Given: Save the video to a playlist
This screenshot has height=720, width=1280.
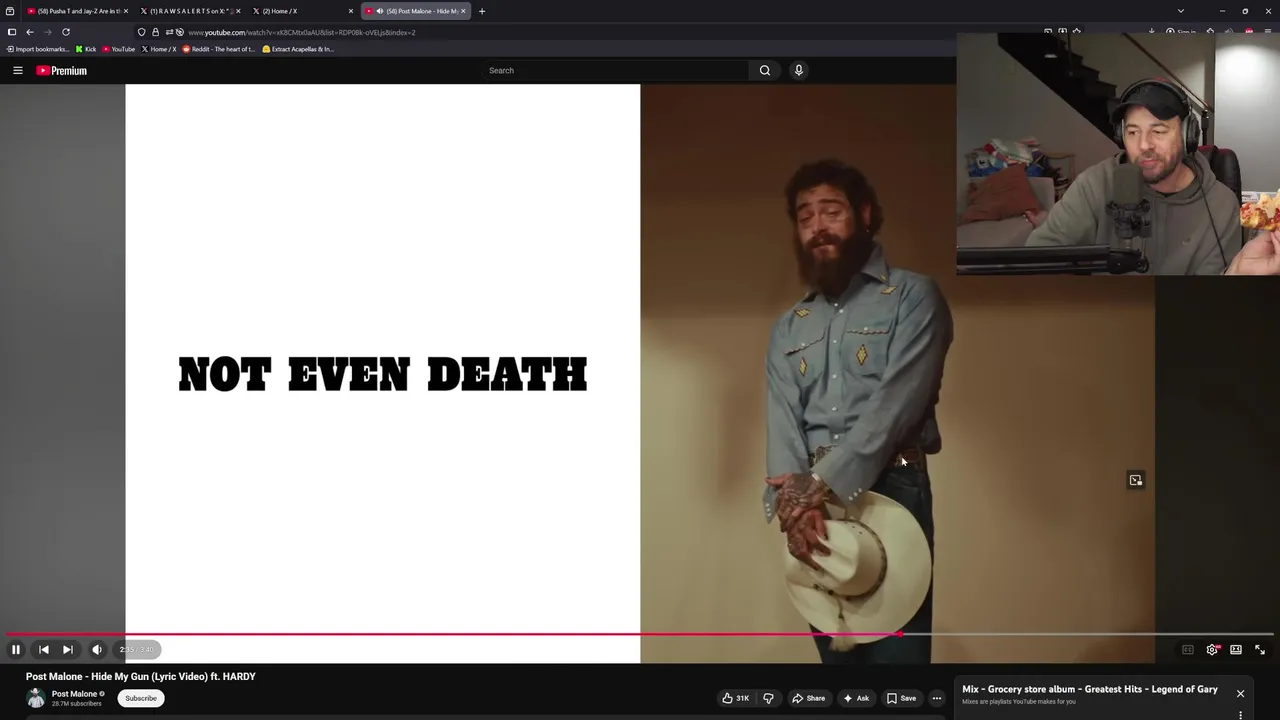Looking at the screenshot, I should click(900, 698).
